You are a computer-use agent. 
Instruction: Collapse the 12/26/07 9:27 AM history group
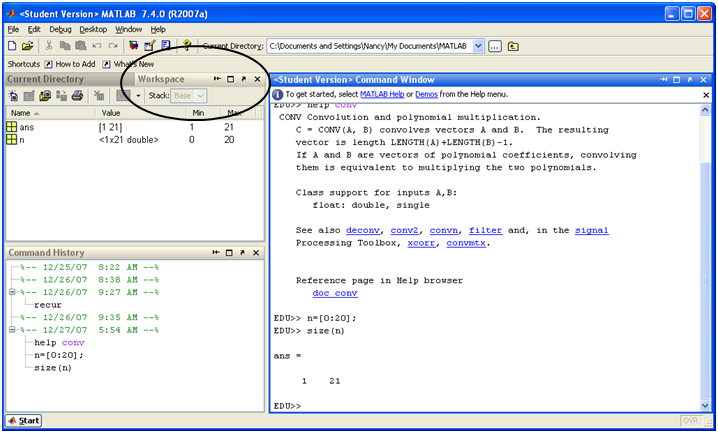tap(10, 292)
